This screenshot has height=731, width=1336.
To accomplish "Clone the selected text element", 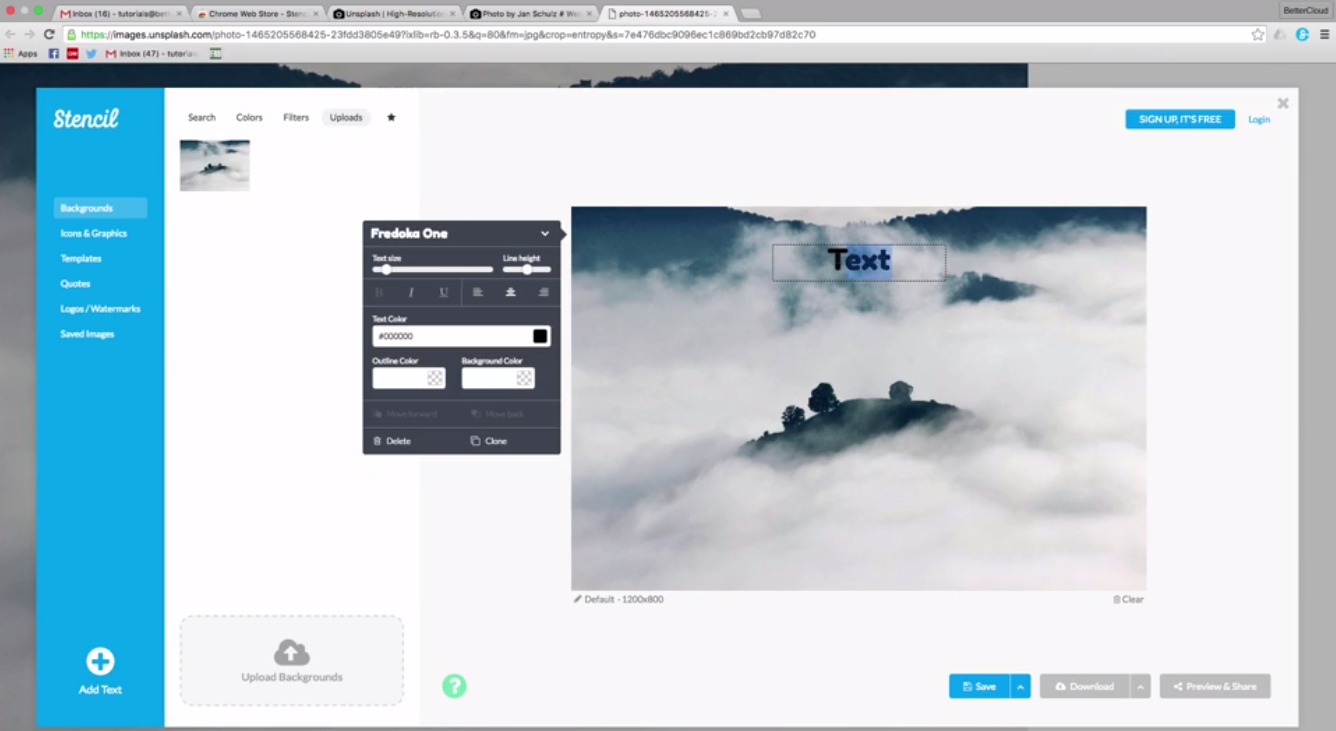I will (x=489, y=441).
